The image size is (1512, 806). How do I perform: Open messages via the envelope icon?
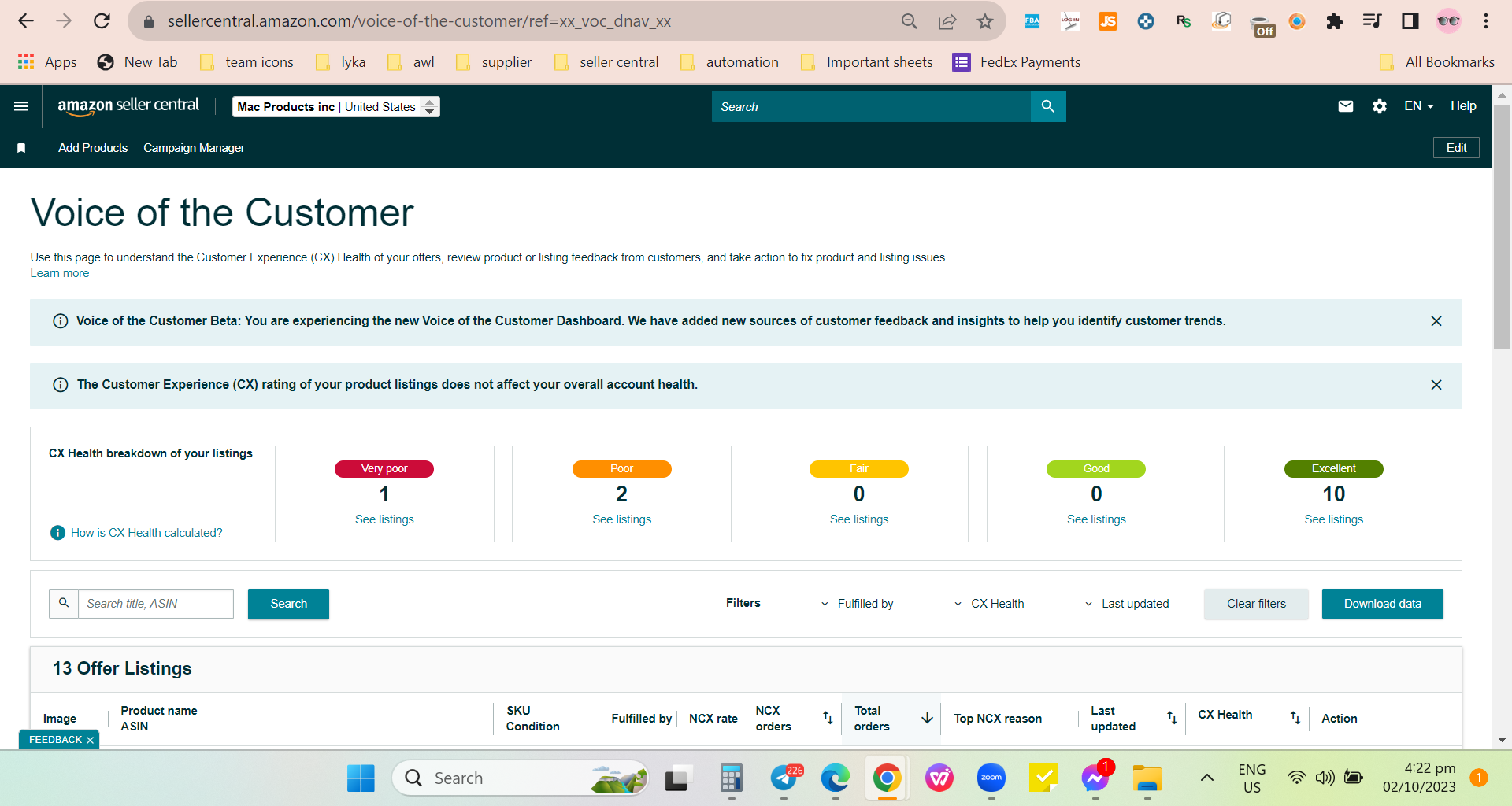pyautogui.click(x=1346, y=106)
